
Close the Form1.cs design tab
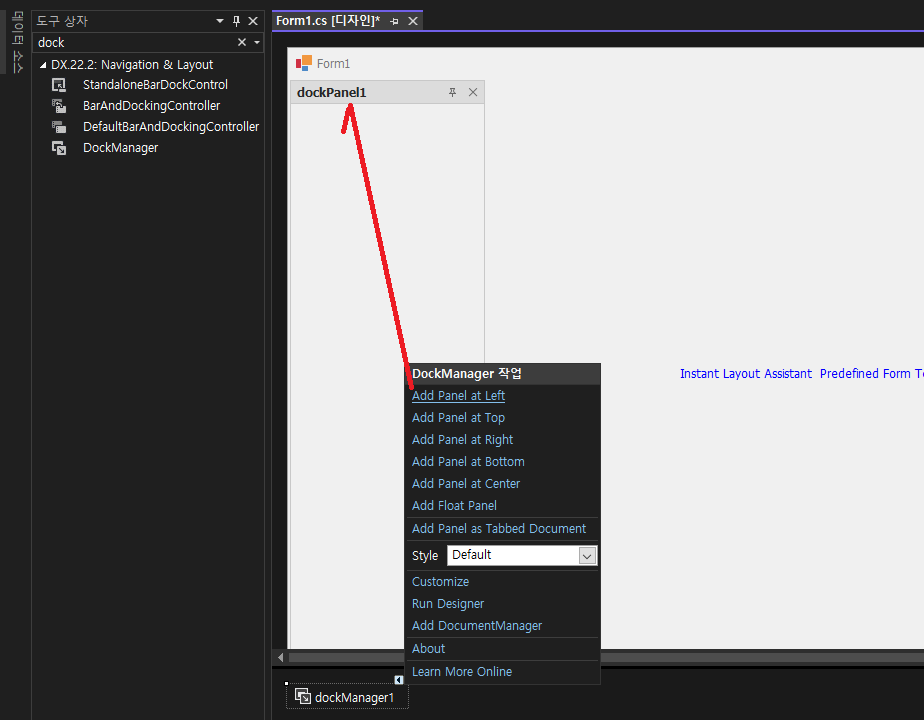tap(413, 21)
